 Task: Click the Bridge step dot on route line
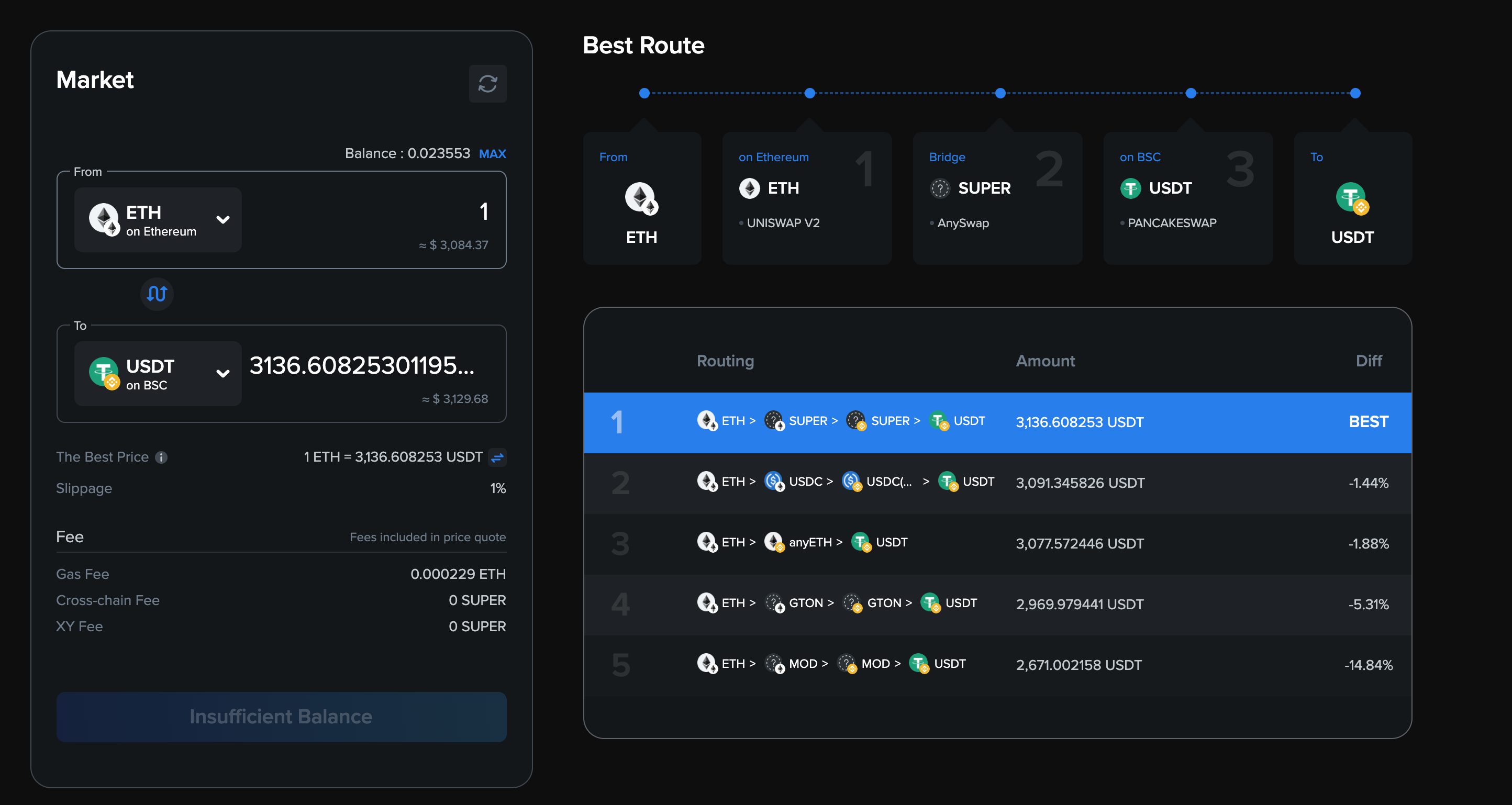click(x=1000, y=93)
